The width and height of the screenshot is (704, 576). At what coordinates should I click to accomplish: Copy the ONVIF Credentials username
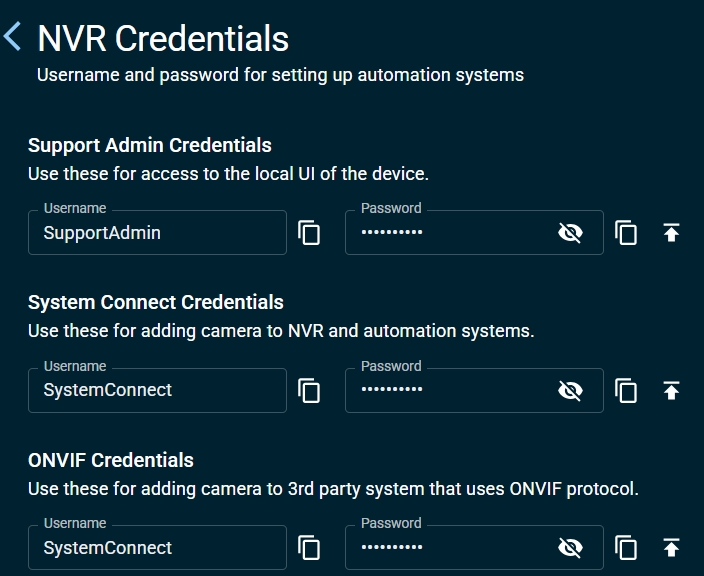click(x=309, y=548)
